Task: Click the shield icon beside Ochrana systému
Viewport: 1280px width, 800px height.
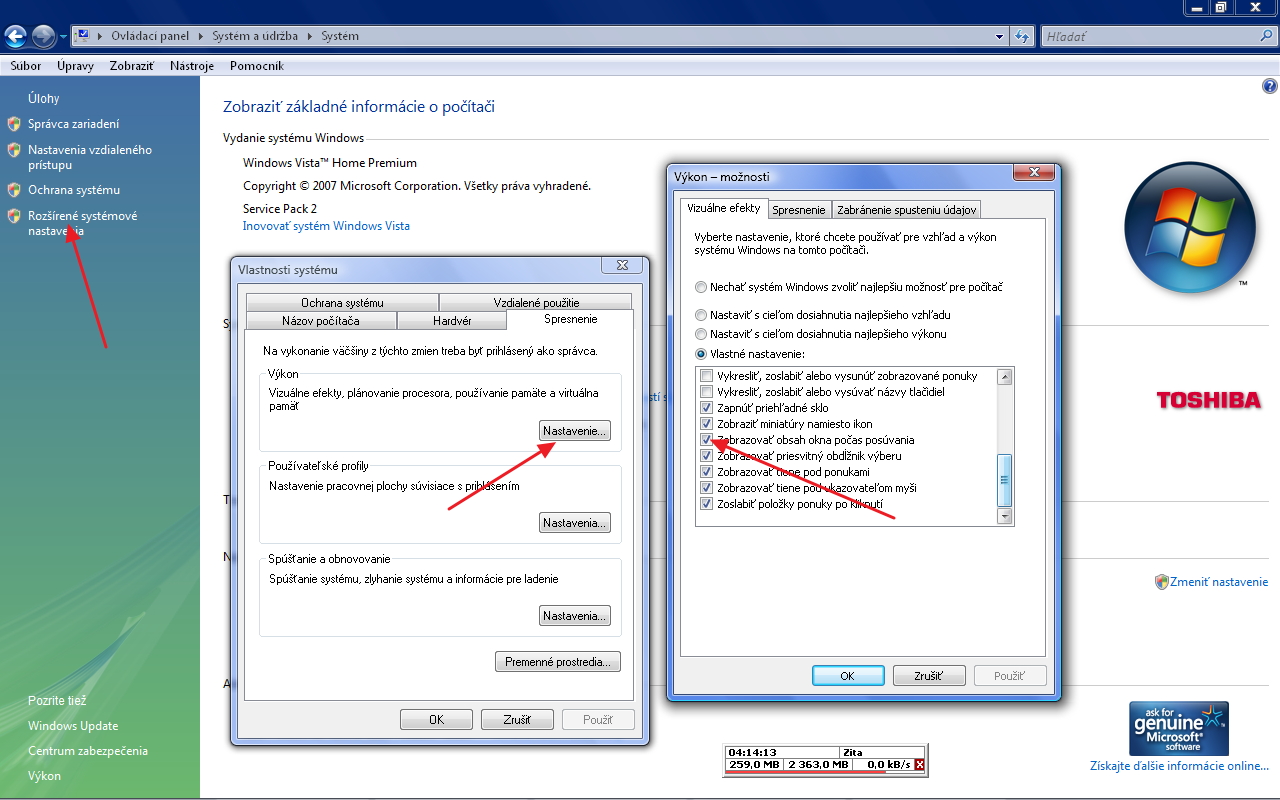Action: point(13,190)
